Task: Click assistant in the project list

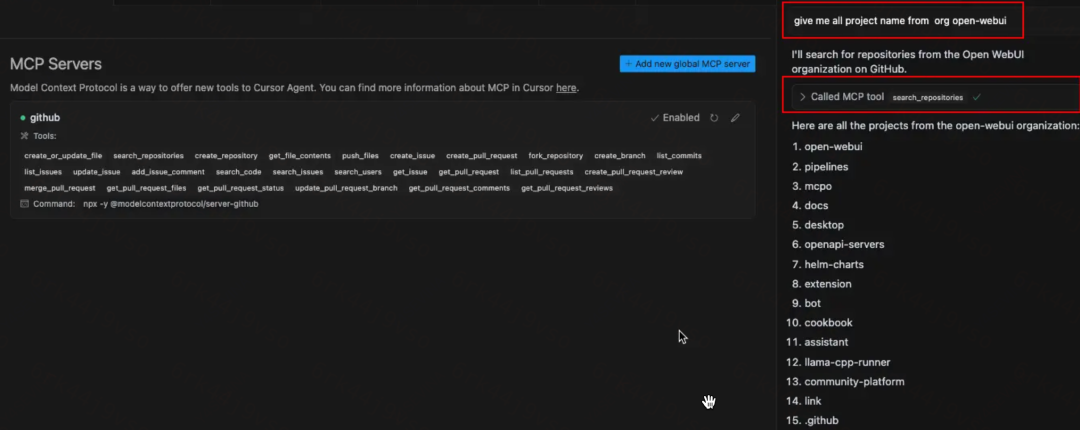Action: 827,342
